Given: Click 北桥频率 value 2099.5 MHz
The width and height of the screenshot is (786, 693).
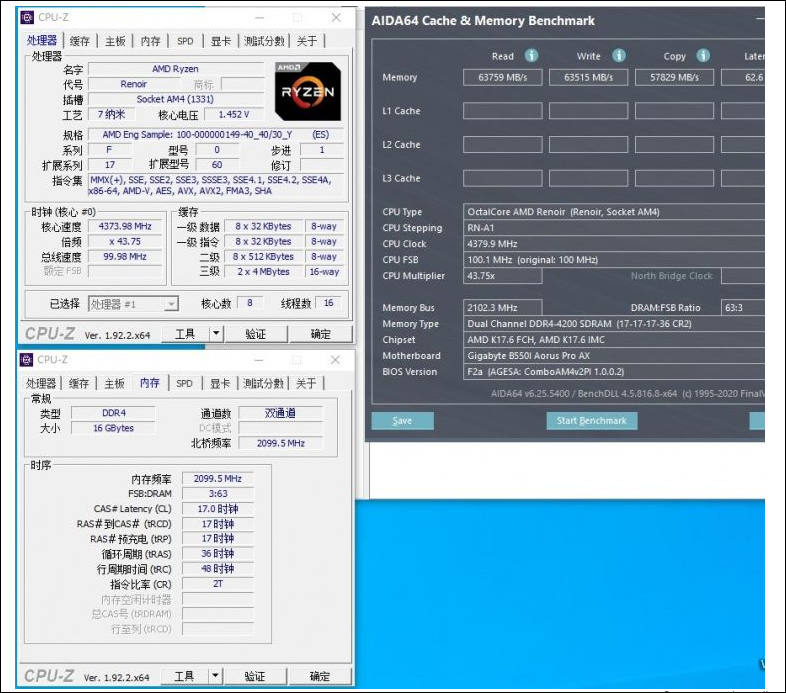Looking at the screenshot, I should [281, 443].
